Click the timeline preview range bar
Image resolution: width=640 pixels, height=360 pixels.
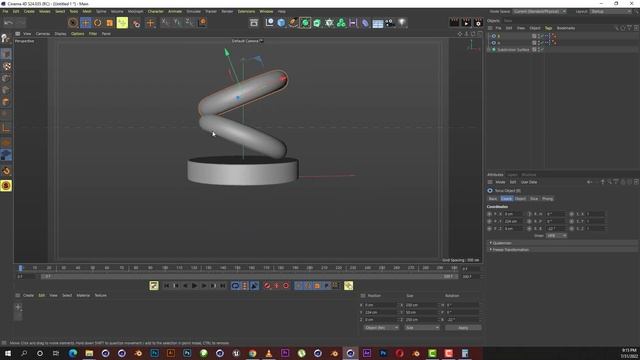(249, 276)
